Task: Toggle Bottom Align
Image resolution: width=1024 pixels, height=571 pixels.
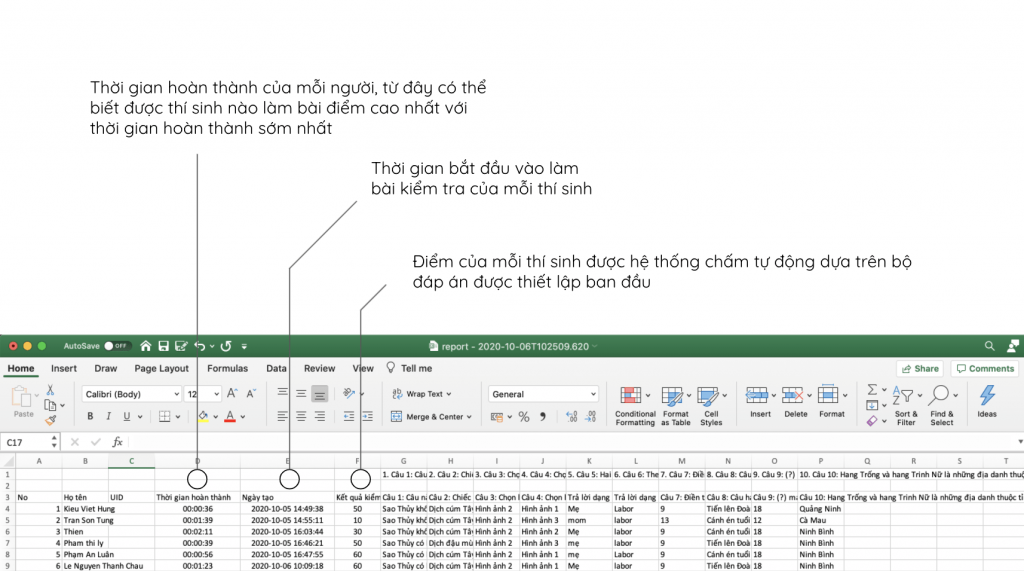Action: click(x=319, y=393)
